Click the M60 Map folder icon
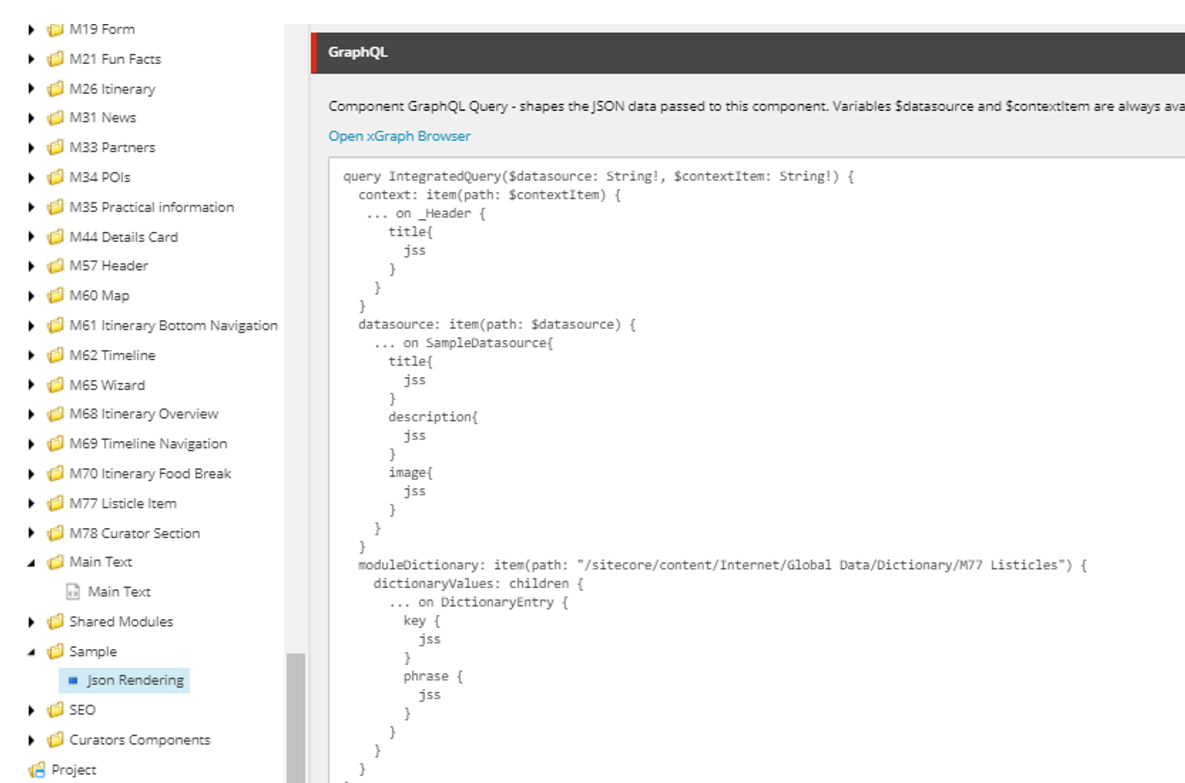Image resolution: width=1185 pixels, height=783 pixels. (56, 296)
